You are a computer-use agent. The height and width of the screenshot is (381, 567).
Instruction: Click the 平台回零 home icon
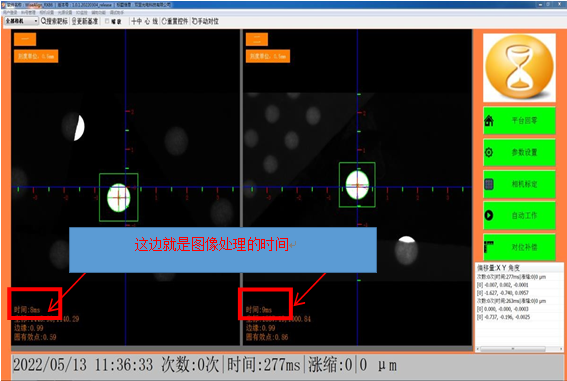(489, 120)
